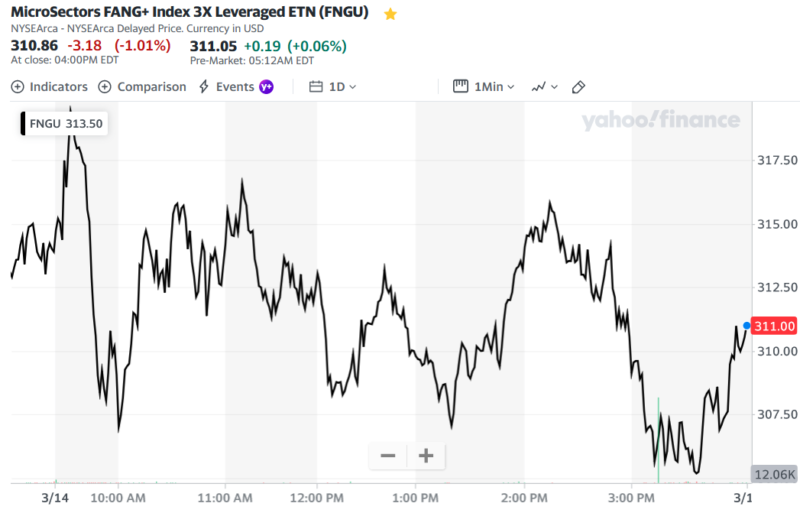Open the Events lightning option
This screenshot has width=800, height=513.
pyautogui.click(x=226, y=87)
